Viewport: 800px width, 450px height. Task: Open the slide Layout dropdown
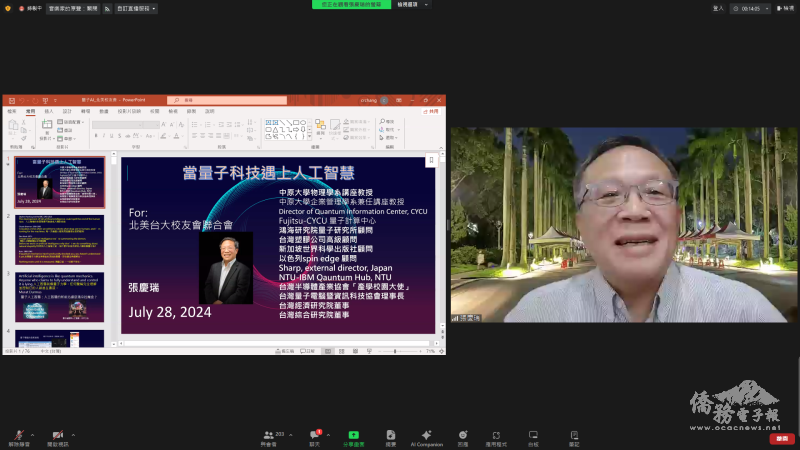(x=71, y=122)
